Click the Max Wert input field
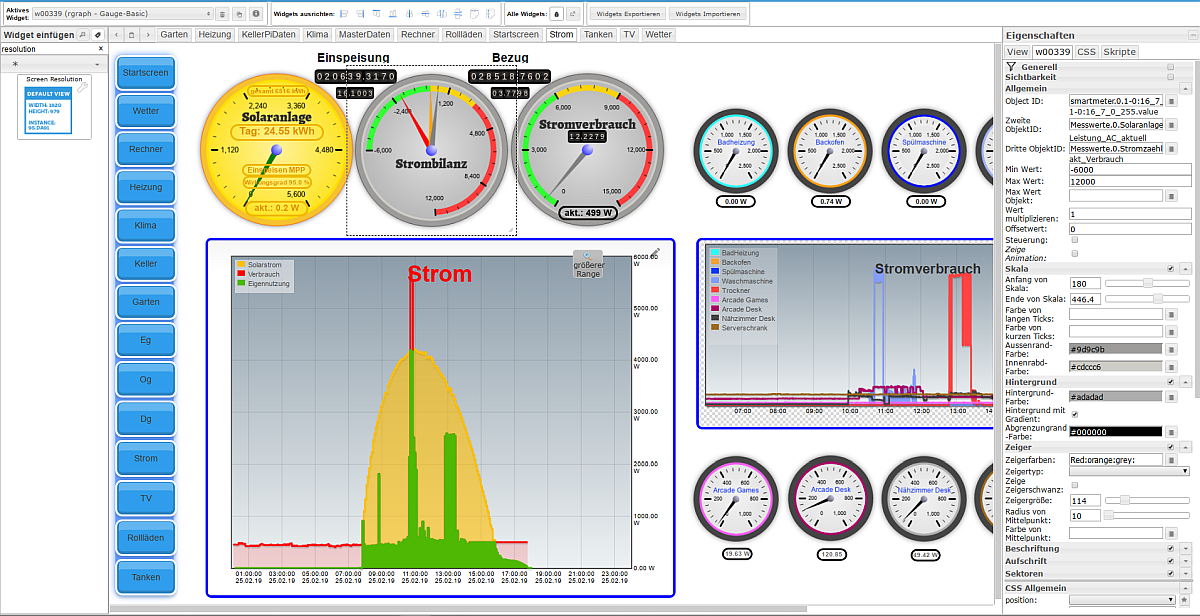 [x=1130, y=181]
